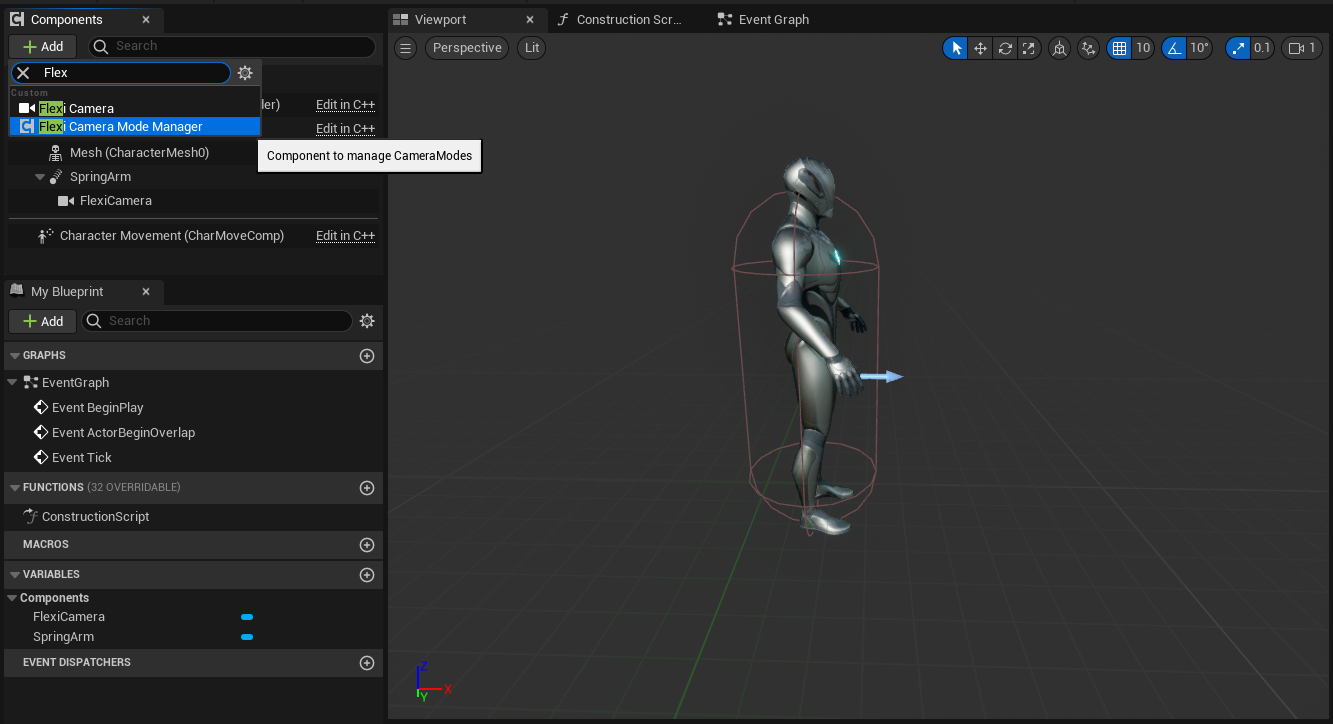This screenshot has height=724, width=1333.
Task: Click the coordinate system world/local icon
Action: point(1059,48)
